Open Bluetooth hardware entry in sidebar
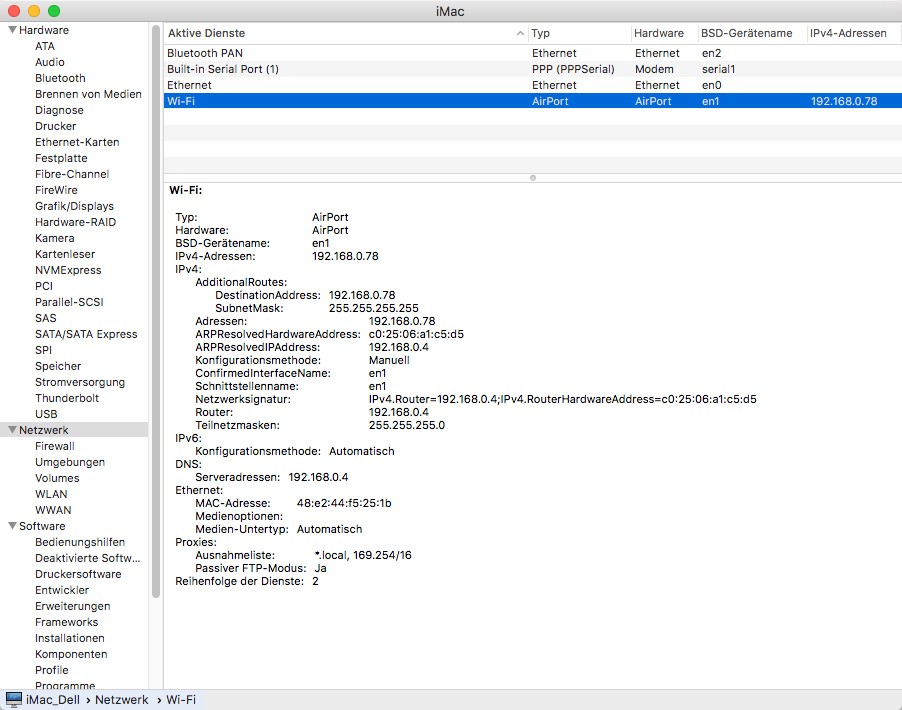 (60, 78)
